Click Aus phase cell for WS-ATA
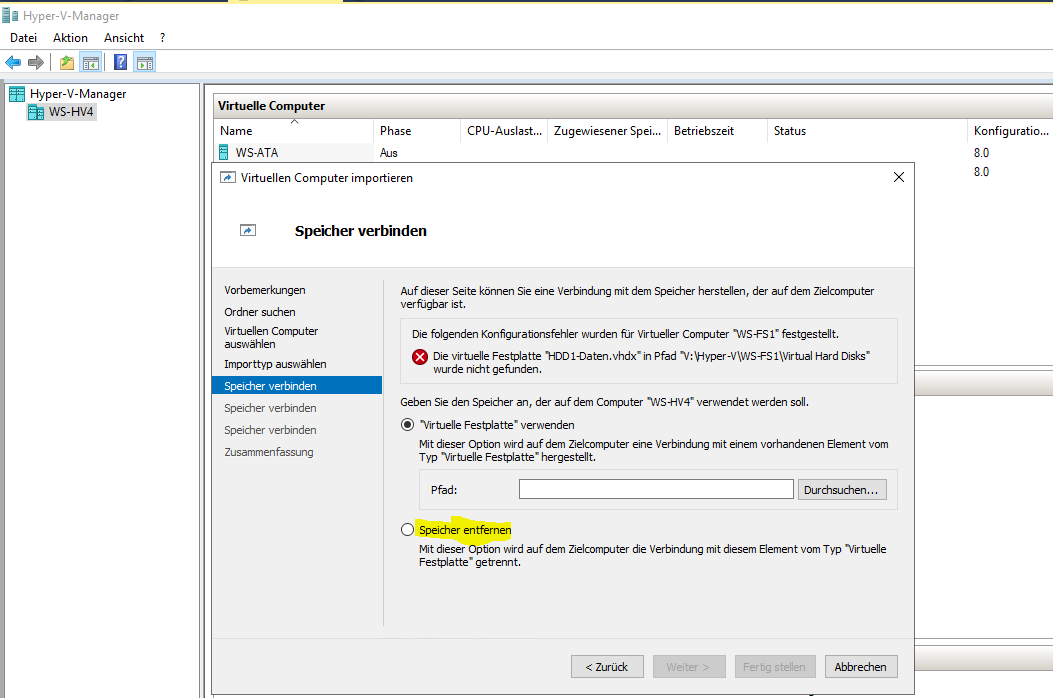 [389, 152]
